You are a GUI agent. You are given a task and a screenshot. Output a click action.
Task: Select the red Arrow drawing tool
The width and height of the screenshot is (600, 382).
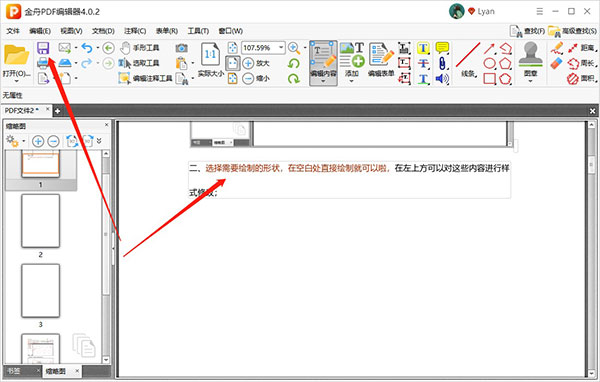pyautogui.click(x=489, y=48)
